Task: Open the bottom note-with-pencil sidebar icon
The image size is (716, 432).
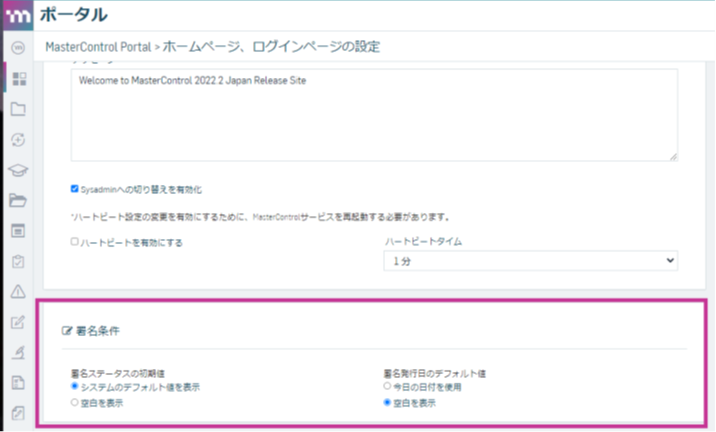Action: coord(18,413)
